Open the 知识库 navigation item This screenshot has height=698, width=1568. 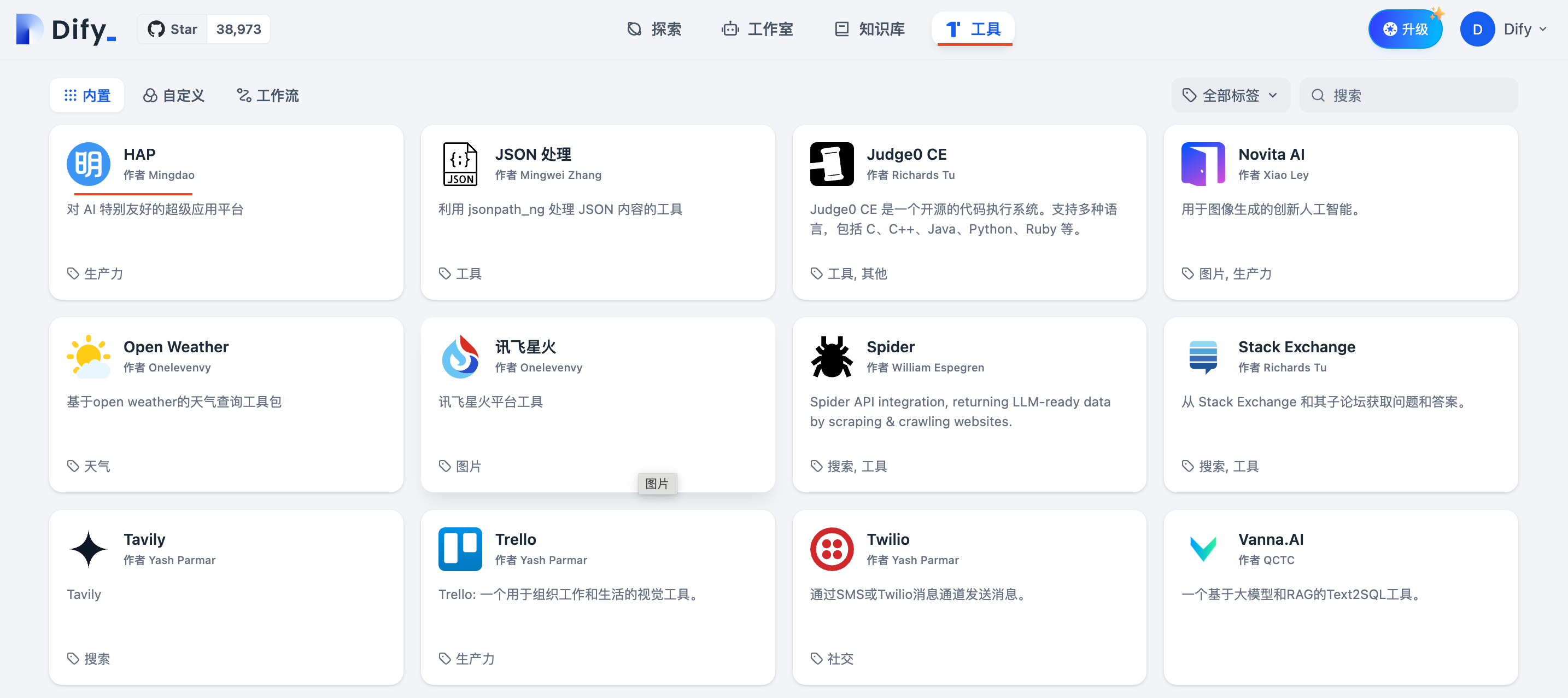click(x=869, y=29)
